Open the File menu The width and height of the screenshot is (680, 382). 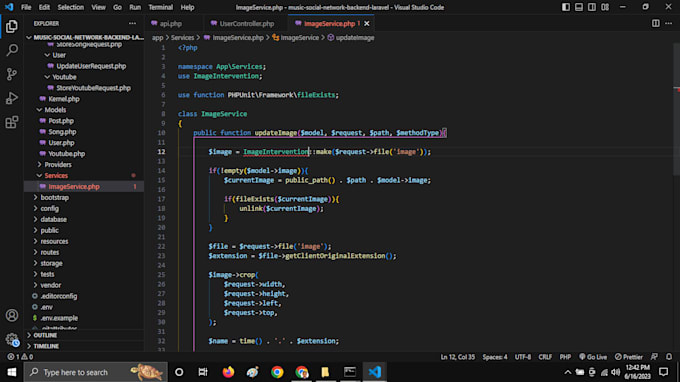[26, 7]
